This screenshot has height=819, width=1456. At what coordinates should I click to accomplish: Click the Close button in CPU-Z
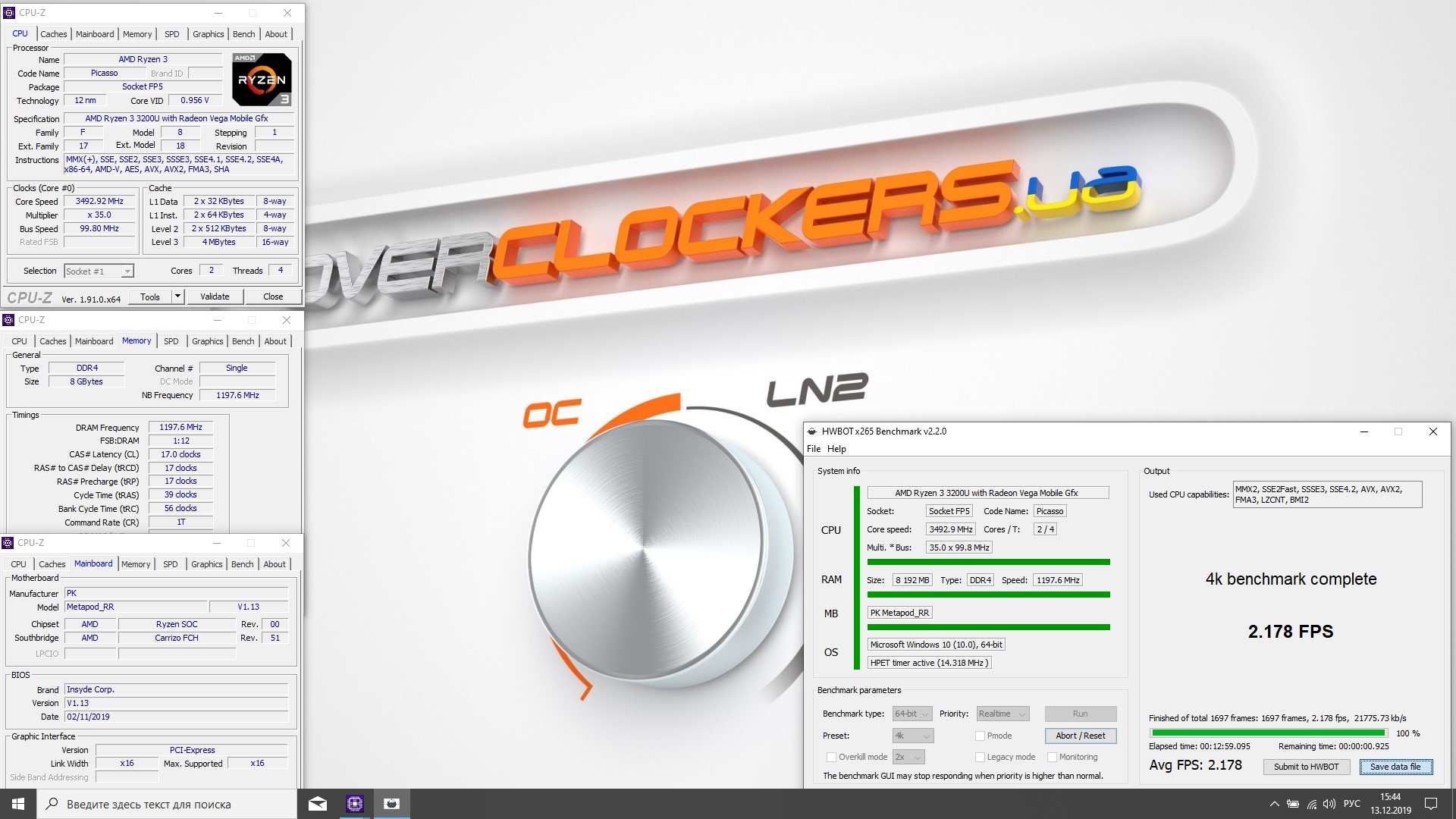(273, 297)
